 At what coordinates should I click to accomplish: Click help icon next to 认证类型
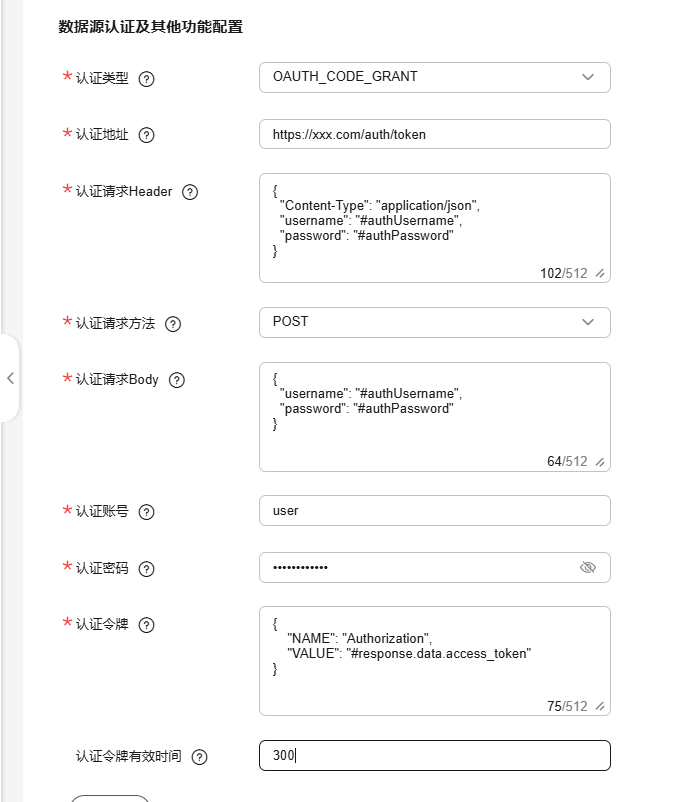point(146,79)
